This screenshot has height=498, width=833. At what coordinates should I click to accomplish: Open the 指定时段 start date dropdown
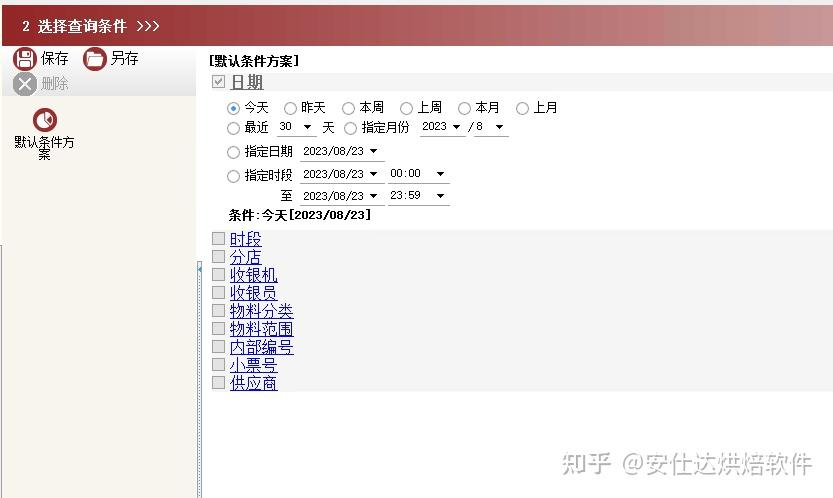[373, 174]
